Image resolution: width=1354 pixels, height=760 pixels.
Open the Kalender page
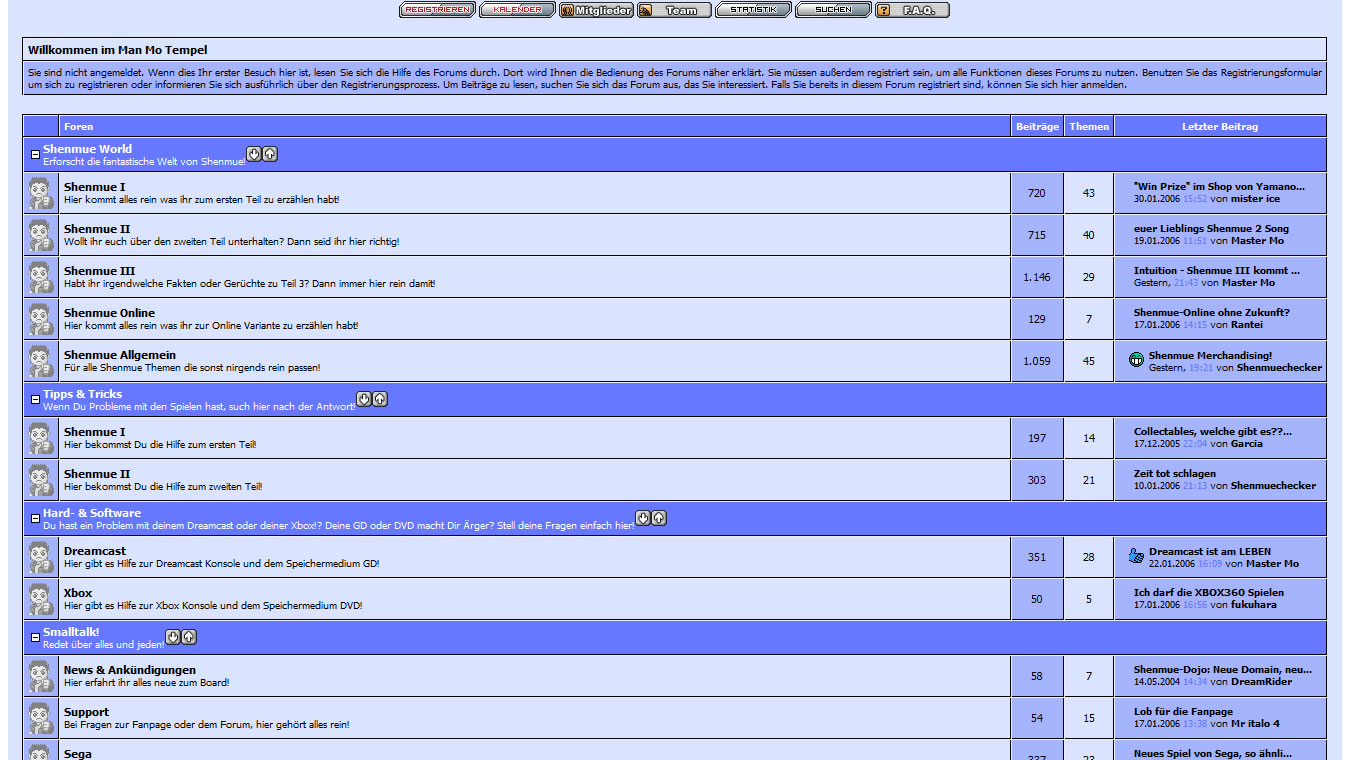517,10
